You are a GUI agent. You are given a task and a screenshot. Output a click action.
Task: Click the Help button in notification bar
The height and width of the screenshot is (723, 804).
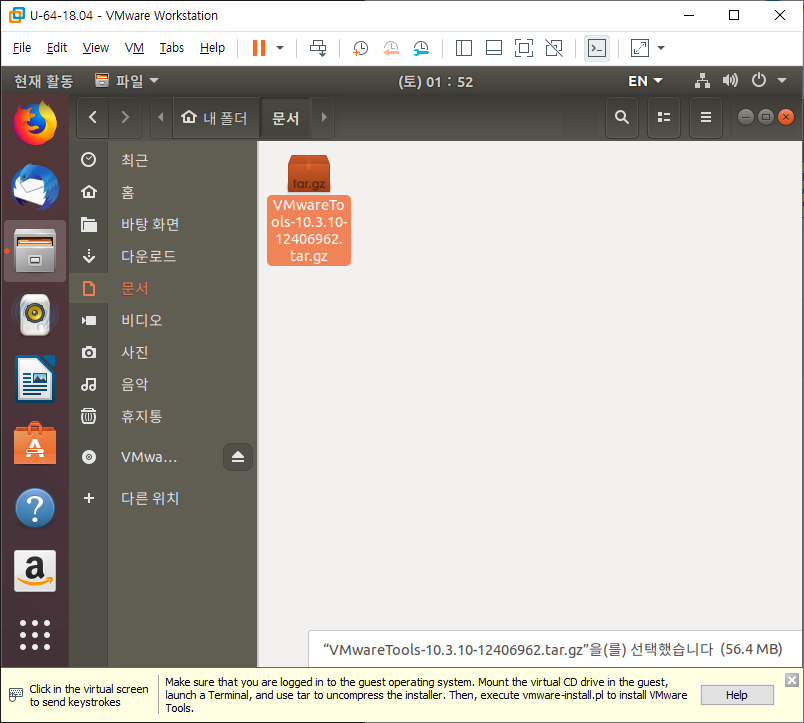(x=737, y=695)
